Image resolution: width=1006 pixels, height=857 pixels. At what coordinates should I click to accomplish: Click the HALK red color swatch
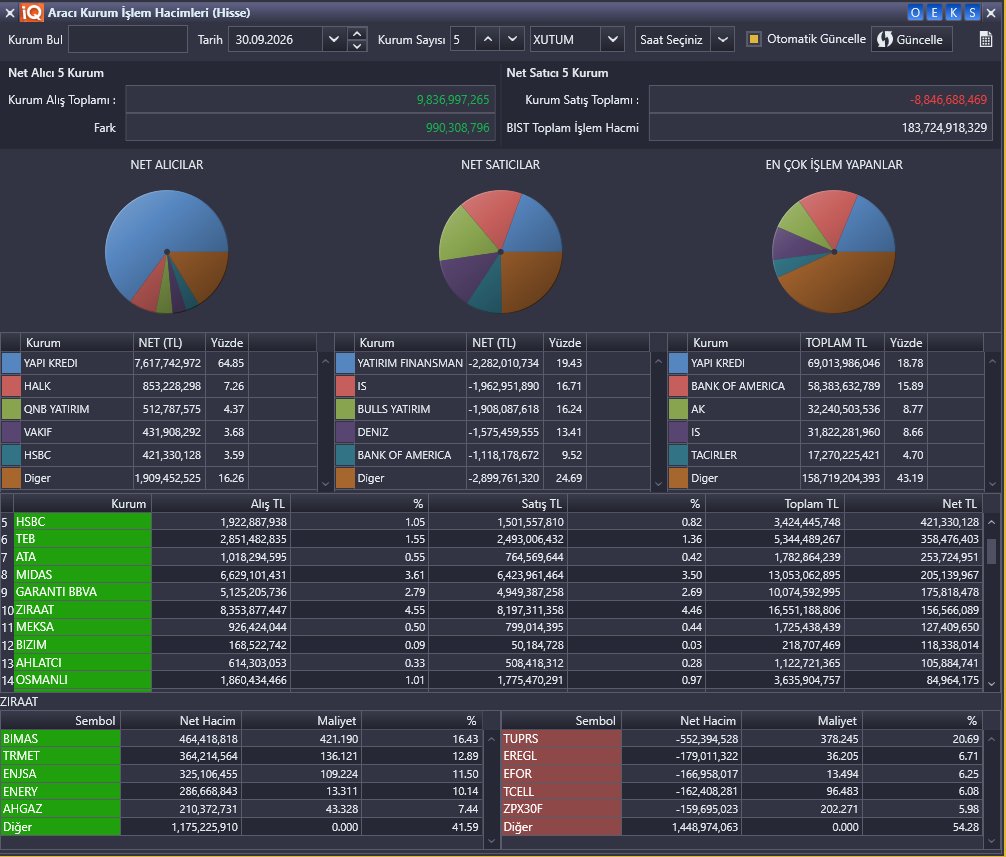pyautogui.click(x=12, y=386)
